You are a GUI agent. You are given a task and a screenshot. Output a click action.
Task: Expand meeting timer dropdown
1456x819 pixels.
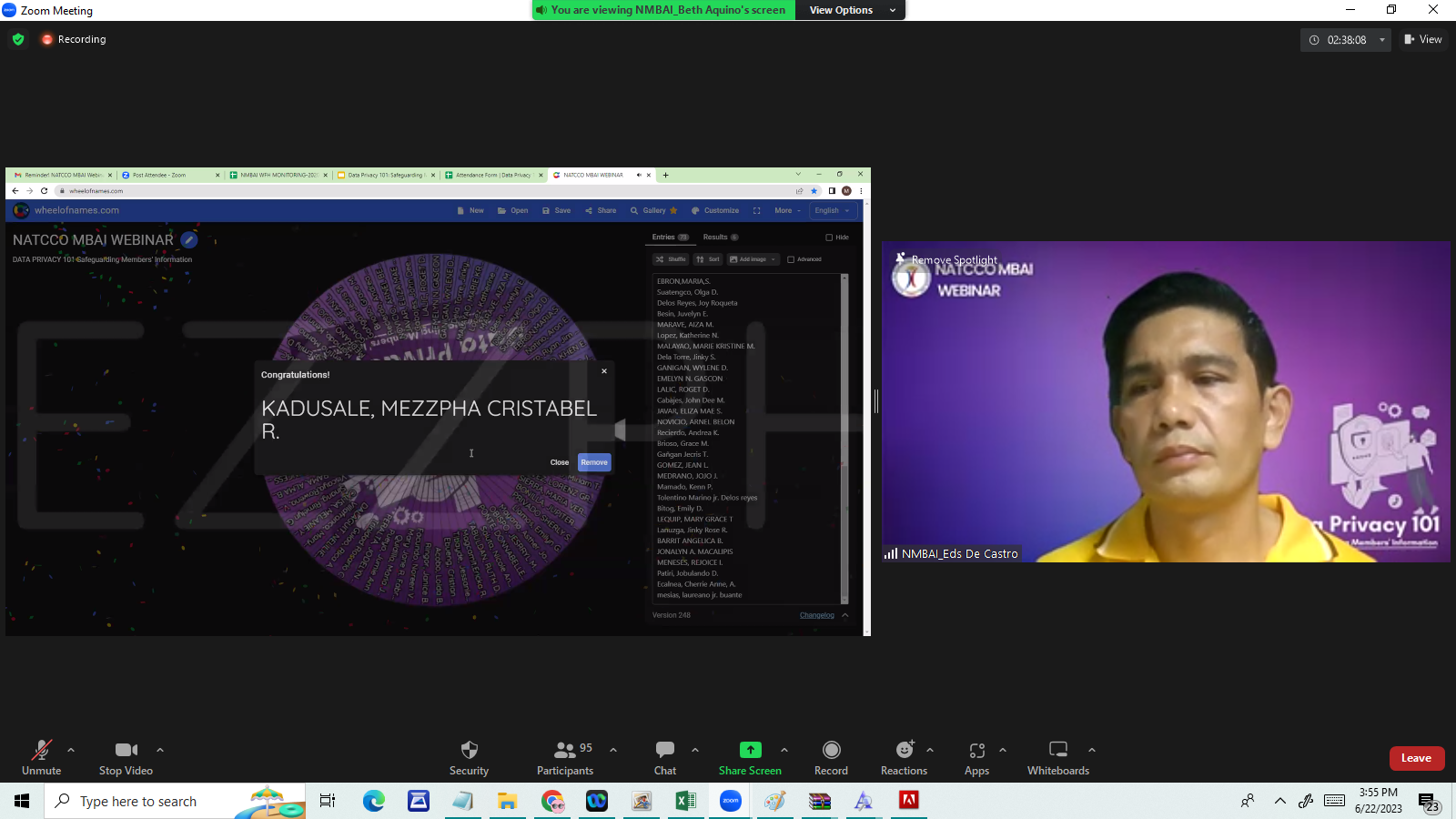point(1382,40)
